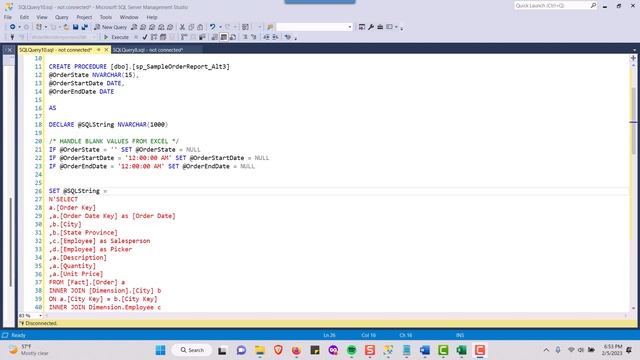640x360 pixels.
Task: Toggle Results to File icon
Action: point(233,37)
